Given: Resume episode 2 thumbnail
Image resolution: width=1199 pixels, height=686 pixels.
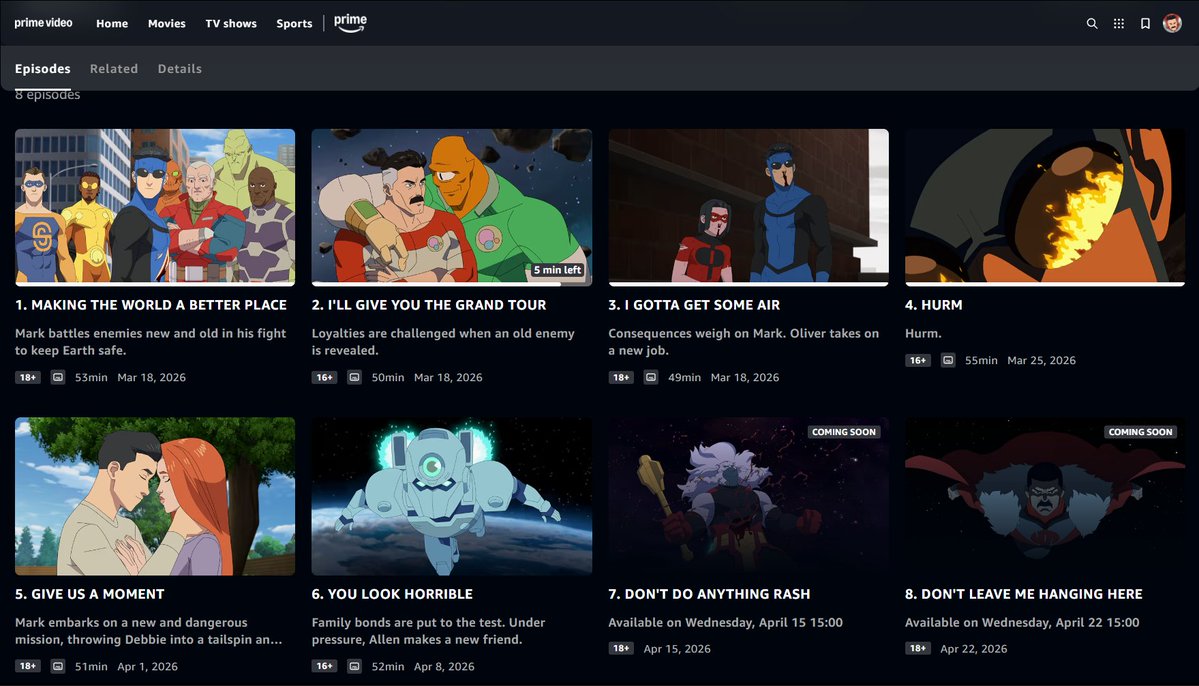Looking at the screenshot, I should pos(452,207).
